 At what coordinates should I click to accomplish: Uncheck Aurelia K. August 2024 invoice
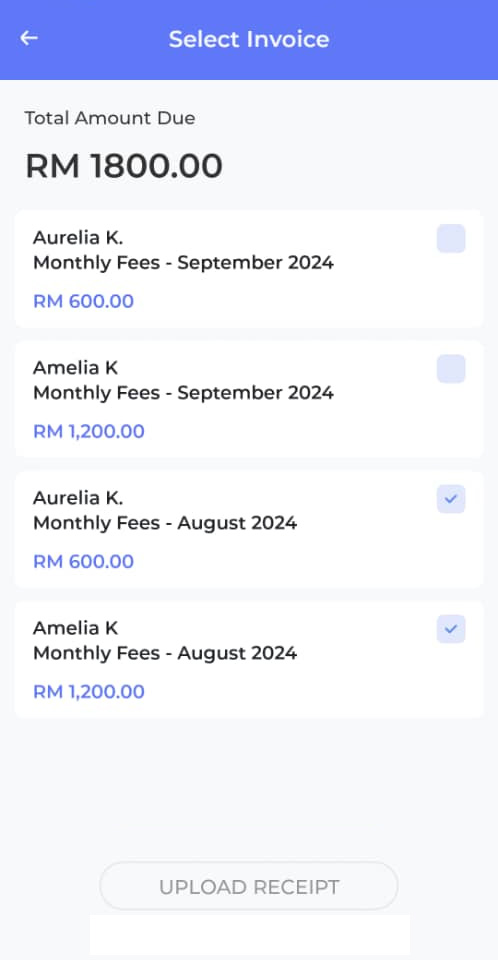coord(451,499)
